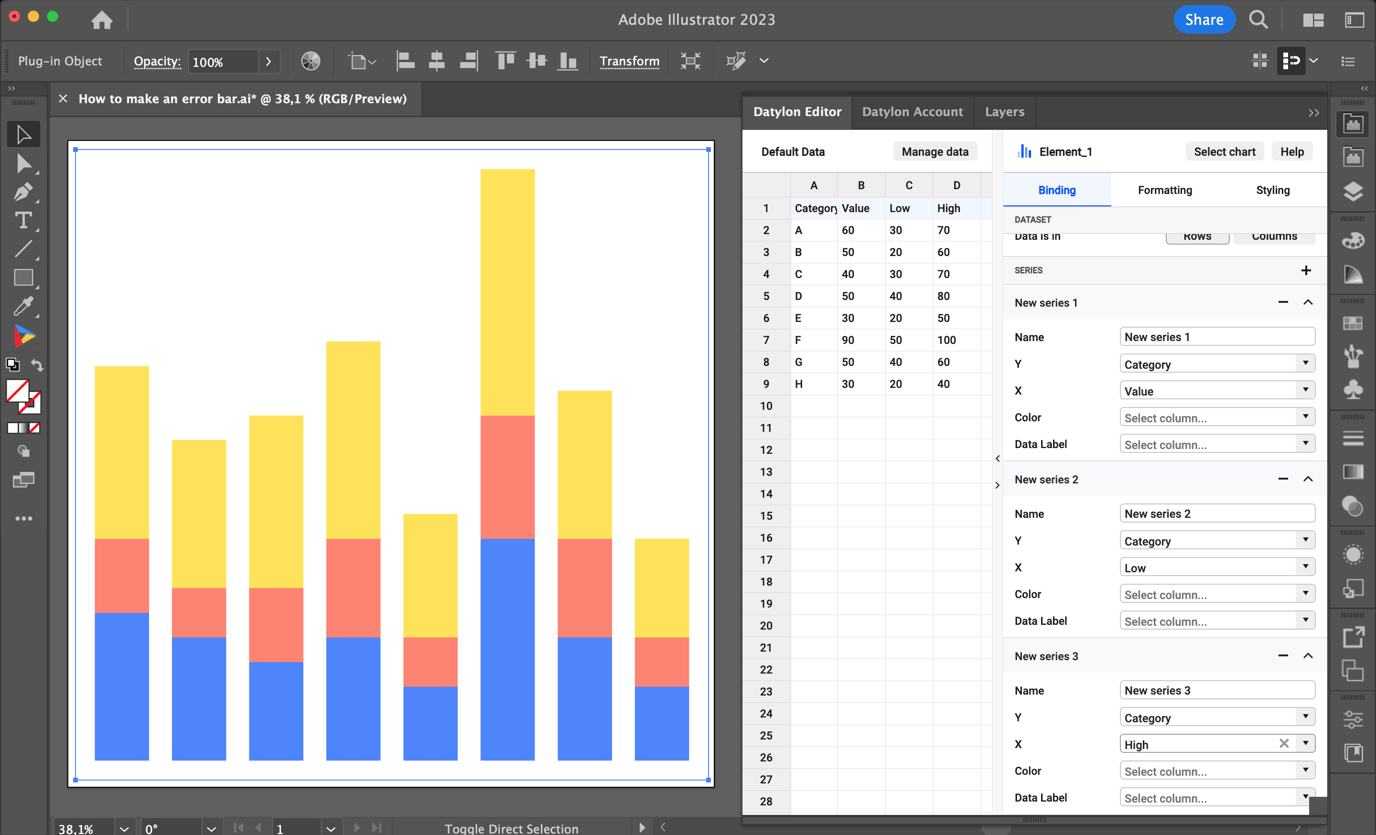Select the Eyedropper tool
This screenshot has height=835, width=1376.
24,306
